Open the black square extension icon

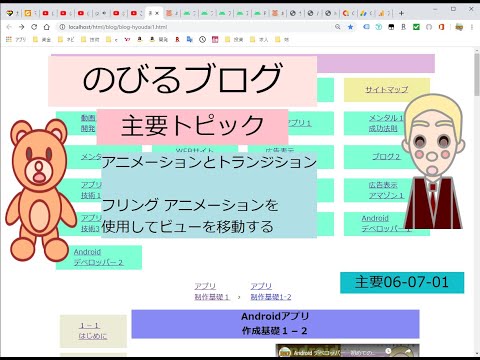coord(391,27)
